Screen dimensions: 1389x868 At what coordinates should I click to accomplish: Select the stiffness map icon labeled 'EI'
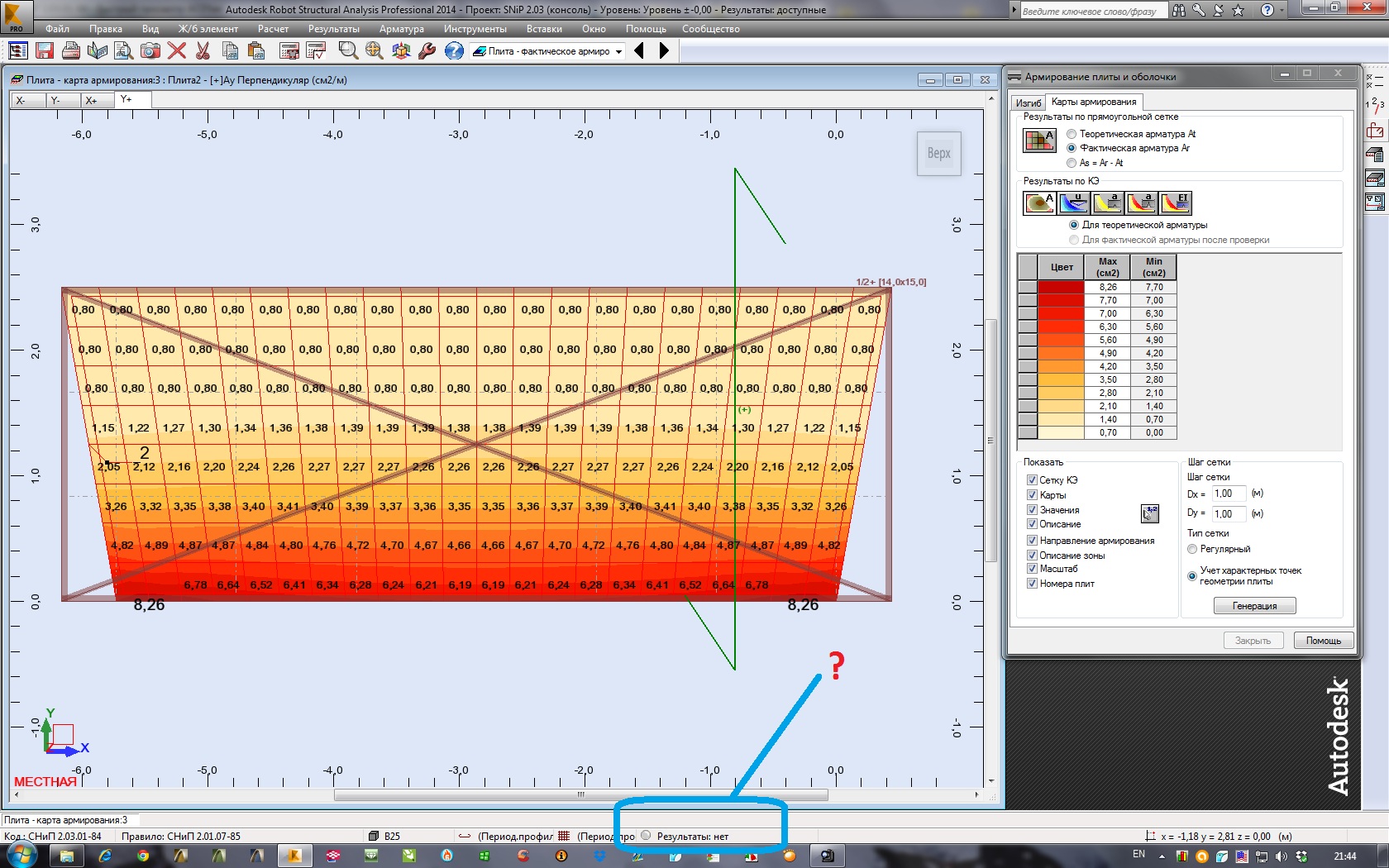[1175, 203]
